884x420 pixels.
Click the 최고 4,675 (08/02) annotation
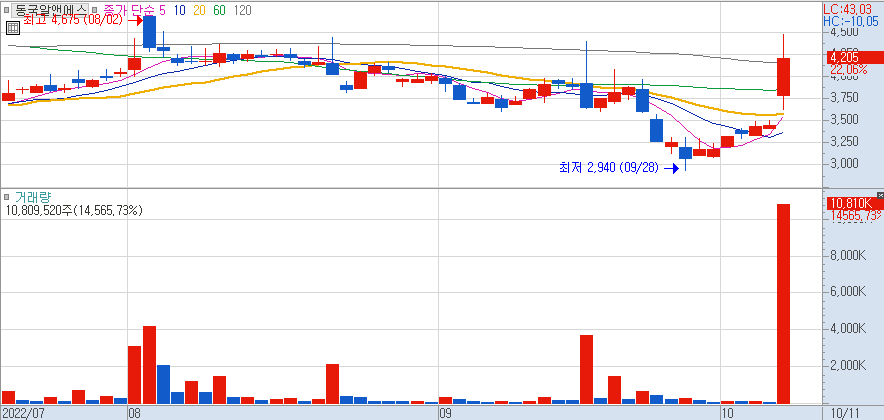[74, 20]
